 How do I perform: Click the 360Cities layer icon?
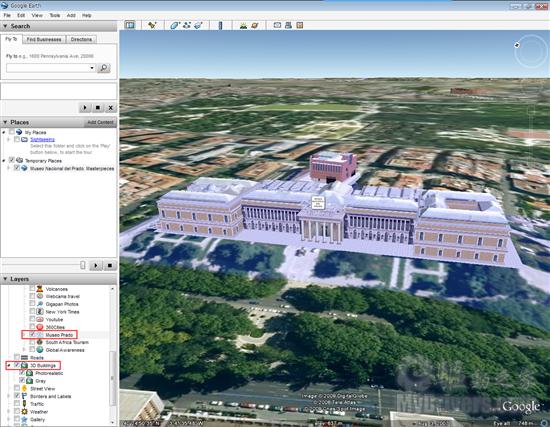[40, 327]
